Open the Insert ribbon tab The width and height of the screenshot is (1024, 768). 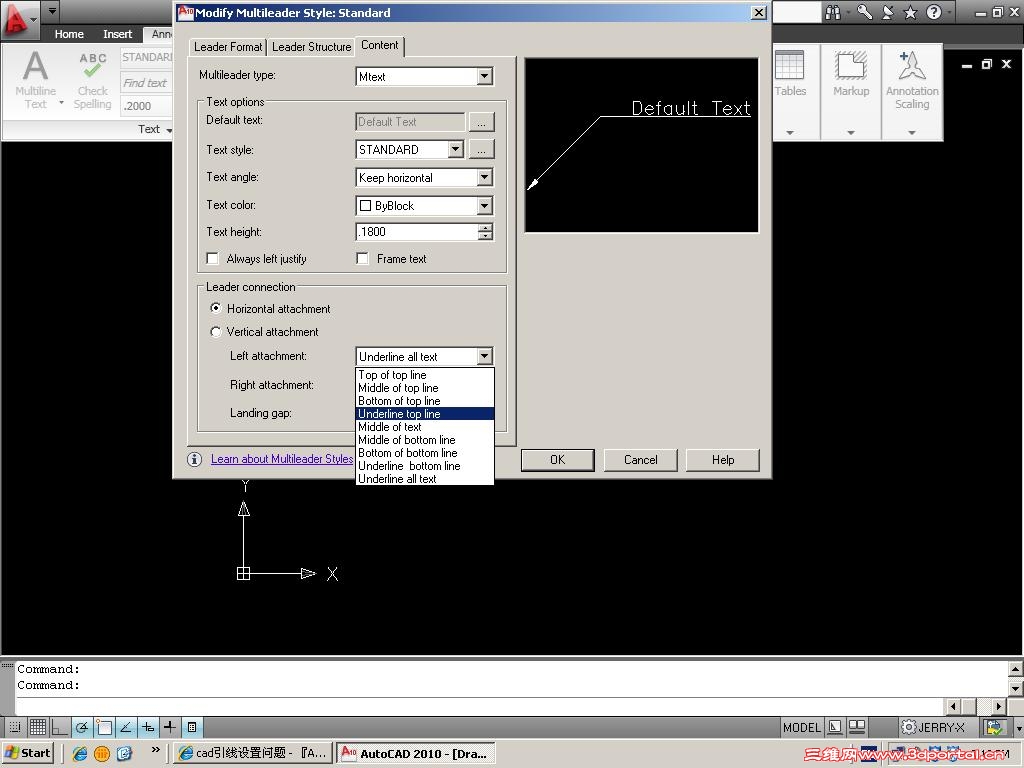[x=117, y=34]
